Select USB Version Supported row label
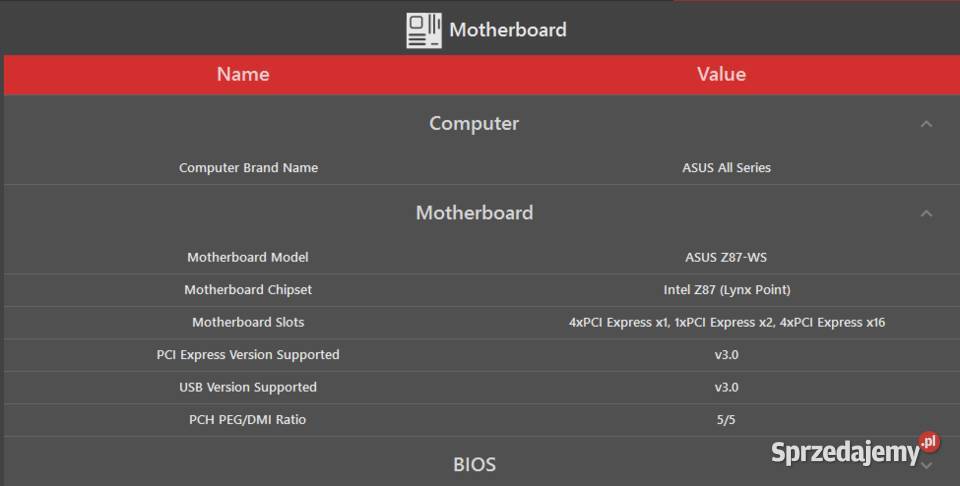This screenshot has width=960, height=486. point(248,387)
